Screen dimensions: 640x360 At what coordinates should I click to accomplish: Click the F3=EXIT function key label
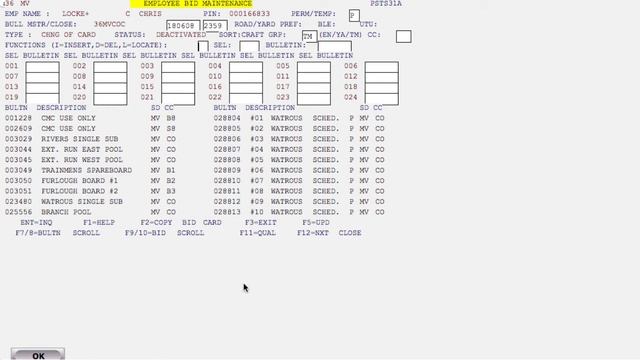click(260, 222)
